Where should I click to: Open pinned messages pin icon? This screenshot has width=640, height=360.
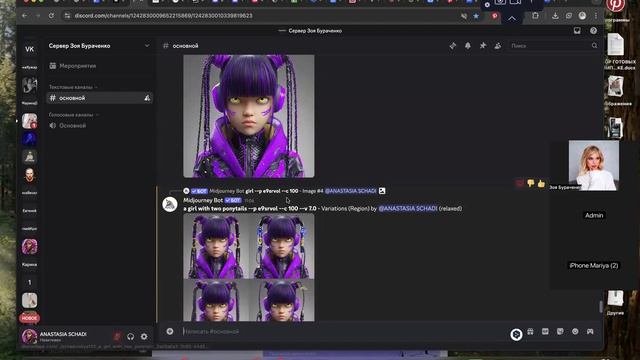point(483,46)
